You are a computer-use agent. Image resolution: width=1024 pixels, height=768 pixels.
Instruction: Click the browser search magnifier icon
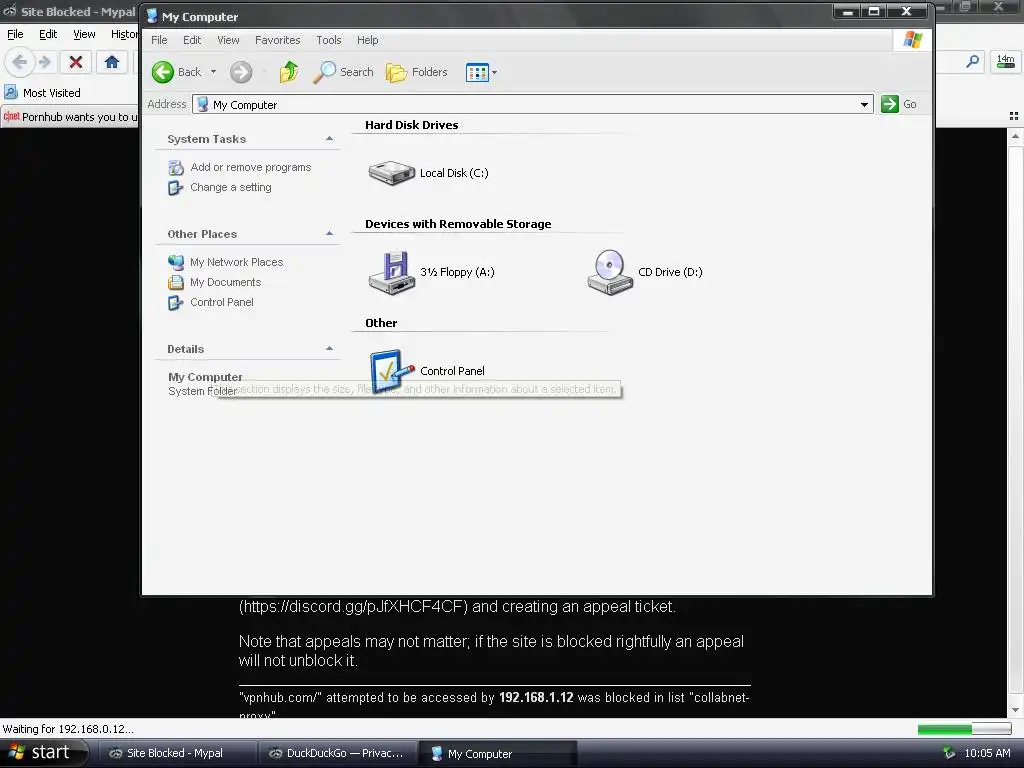click(x=973, y=61)
